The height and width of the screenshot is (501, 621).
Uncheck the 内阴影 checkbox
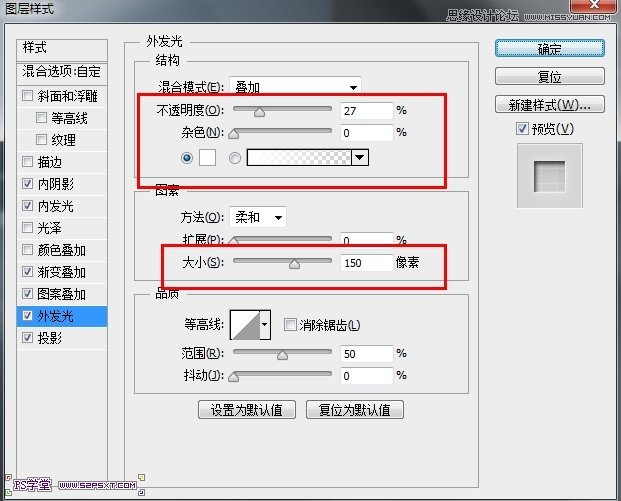coord(27,183)
